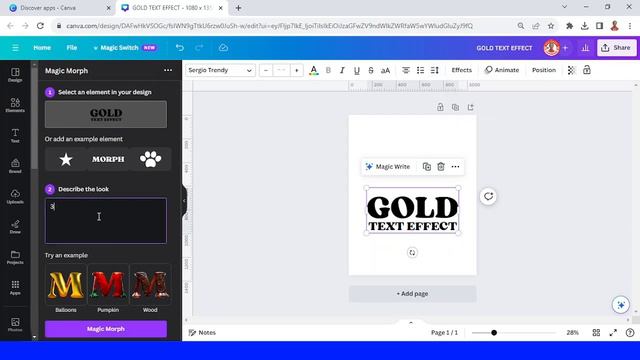Image resolution: width=640 pixels, height=360 pixels.
Task: Duplicate the selected text element
Action: pos(427,167)
